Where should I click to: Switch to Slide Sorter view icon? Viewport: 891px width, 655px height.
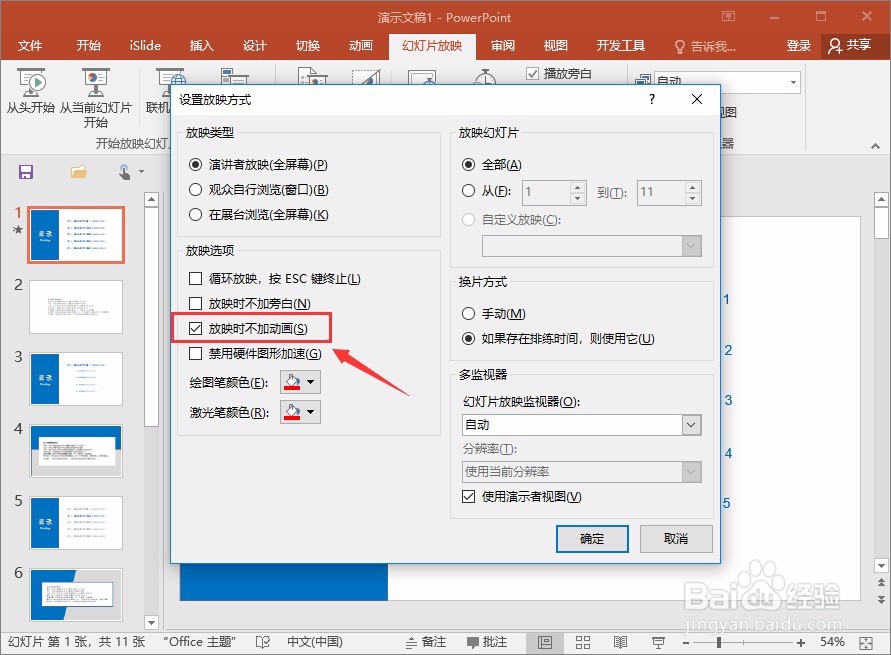(x=582, y=643)
